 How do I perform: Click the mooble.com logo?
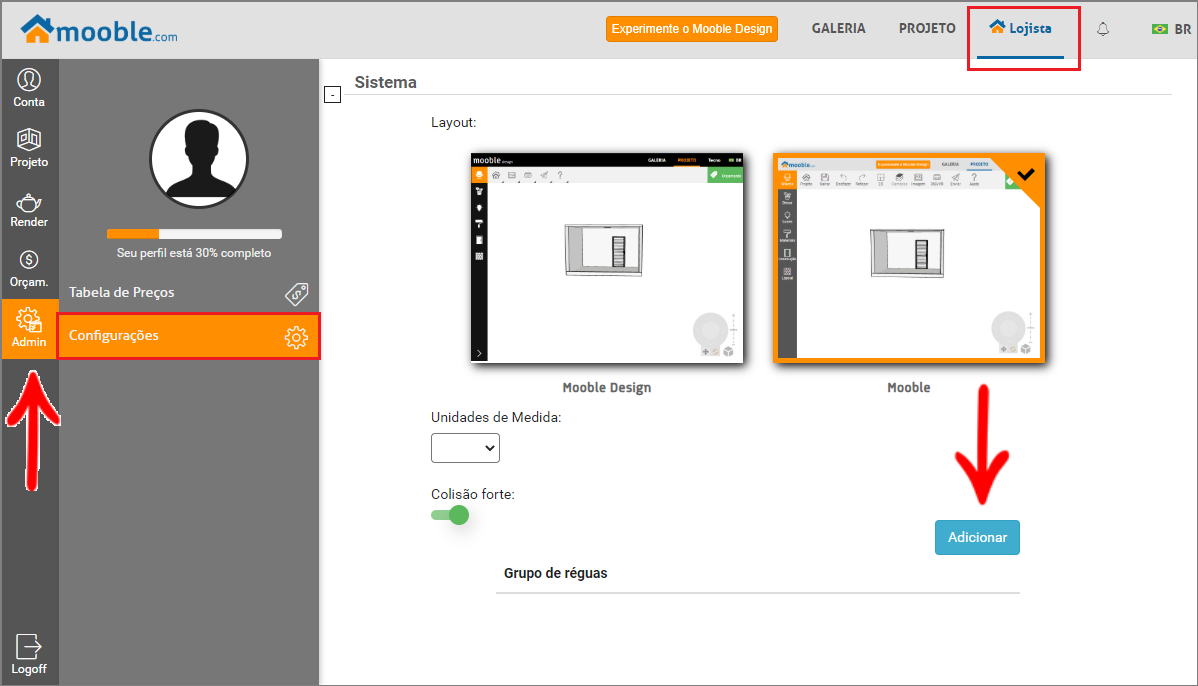[99, 30]
